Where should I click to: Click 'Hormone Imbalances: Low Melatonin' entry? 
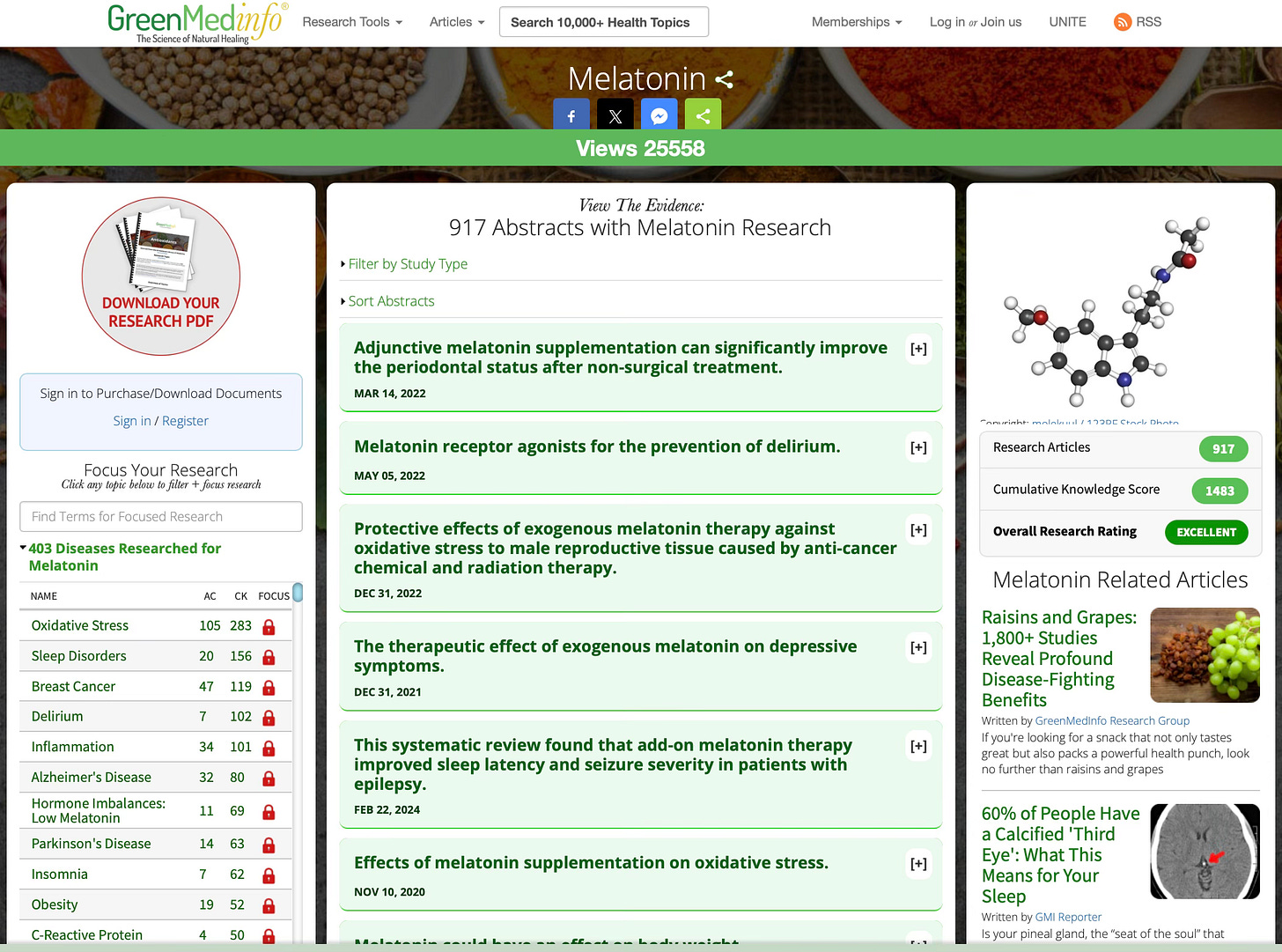(x=99, y=810)
